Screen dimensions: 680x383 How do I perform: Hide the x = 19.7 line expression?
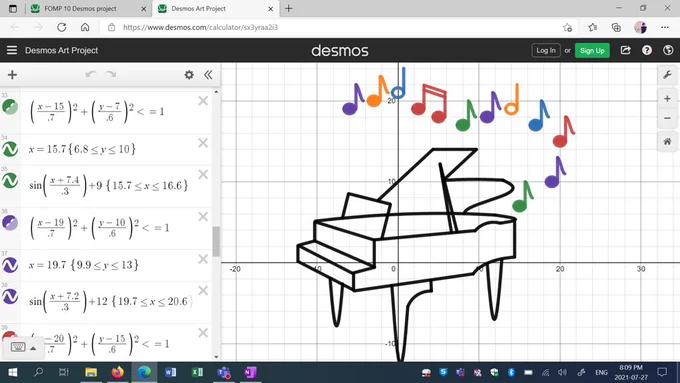pos(10,265)
